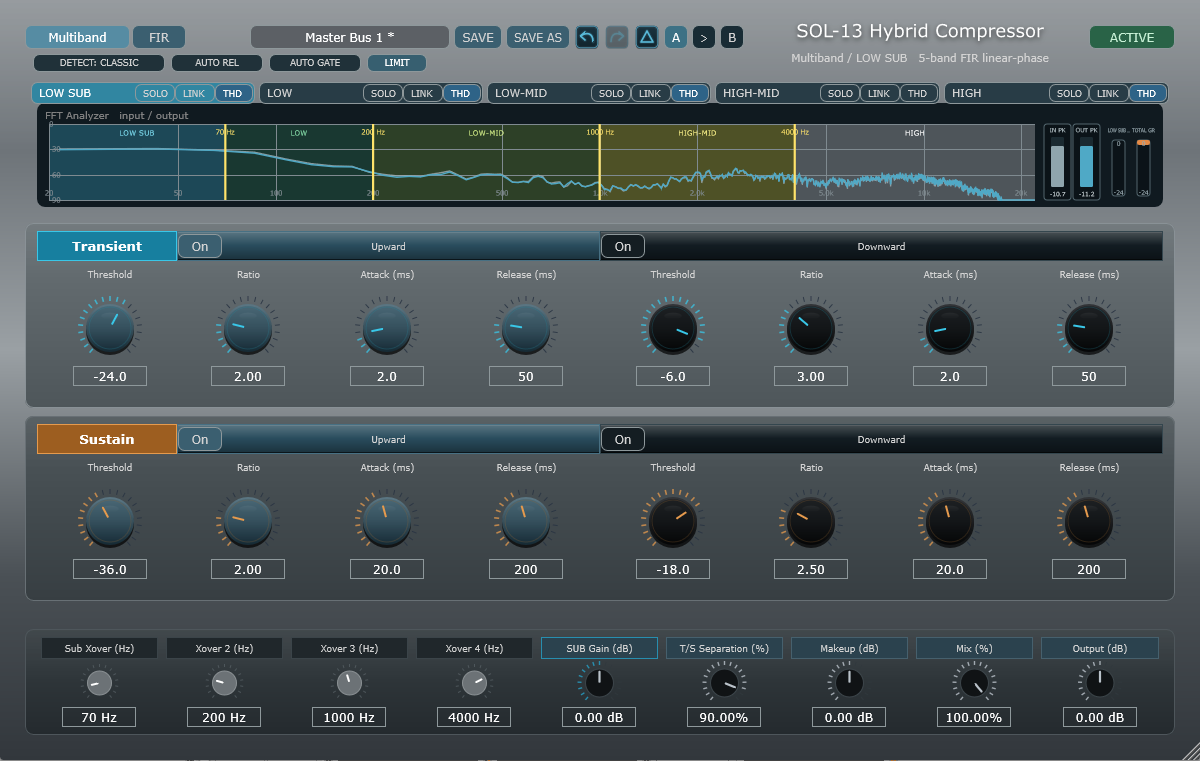Solo the LOW SUB band
This screenshot has width=1200, height=761.
click(x=155, y=93)
